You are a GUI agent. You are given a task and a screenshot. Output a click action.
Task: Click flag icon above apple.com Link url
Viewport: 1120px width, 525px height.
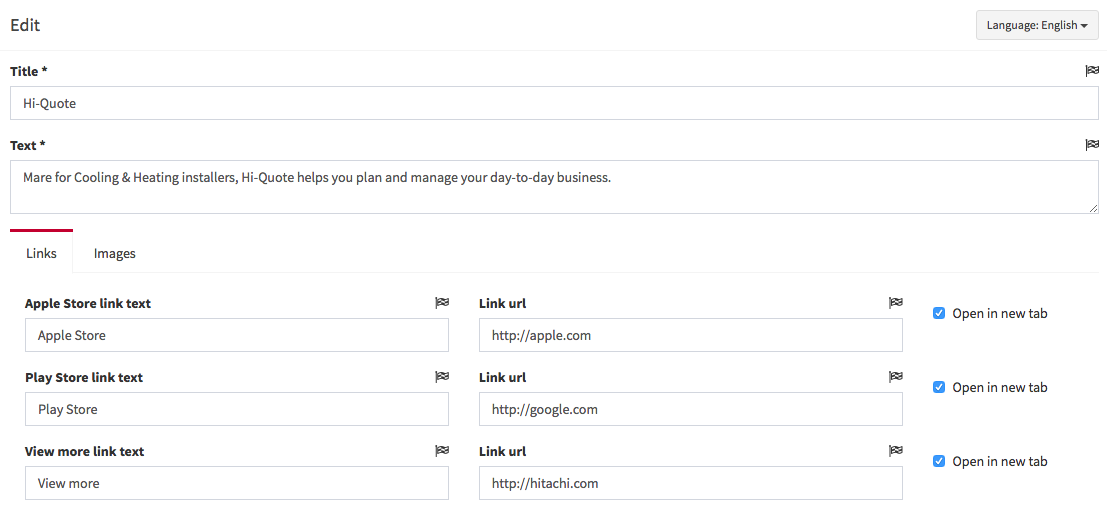896,303
